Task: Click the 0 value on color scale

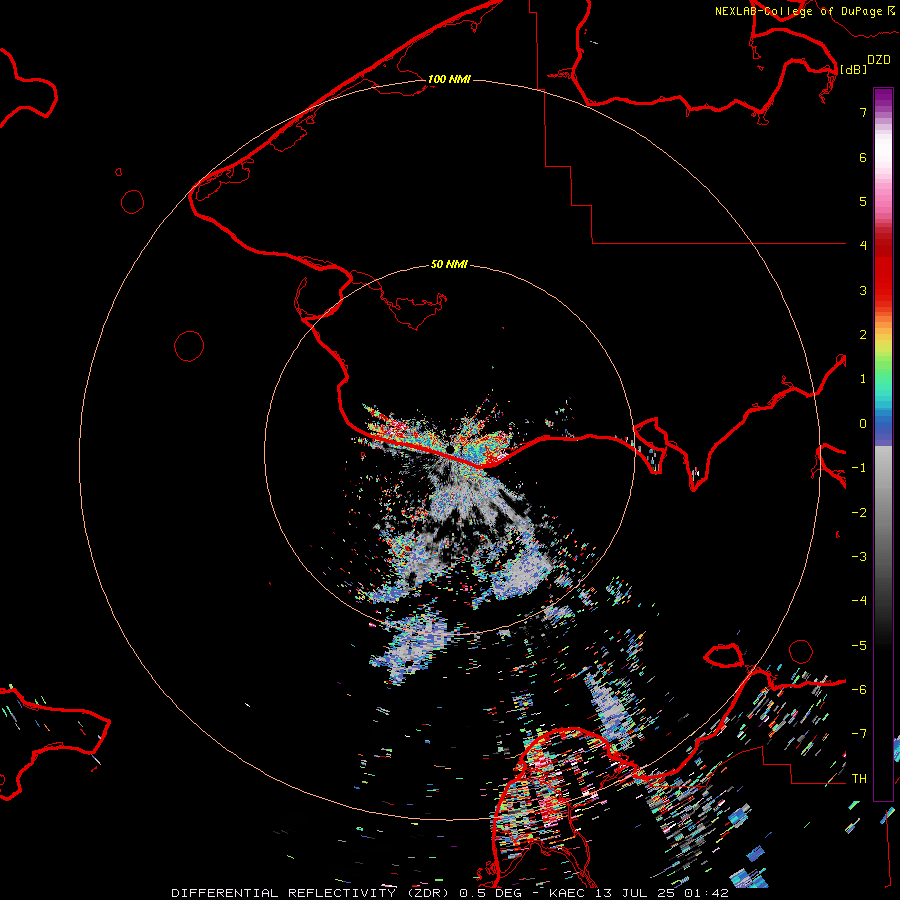Action: pyautogui.click(x=863, y=424)
